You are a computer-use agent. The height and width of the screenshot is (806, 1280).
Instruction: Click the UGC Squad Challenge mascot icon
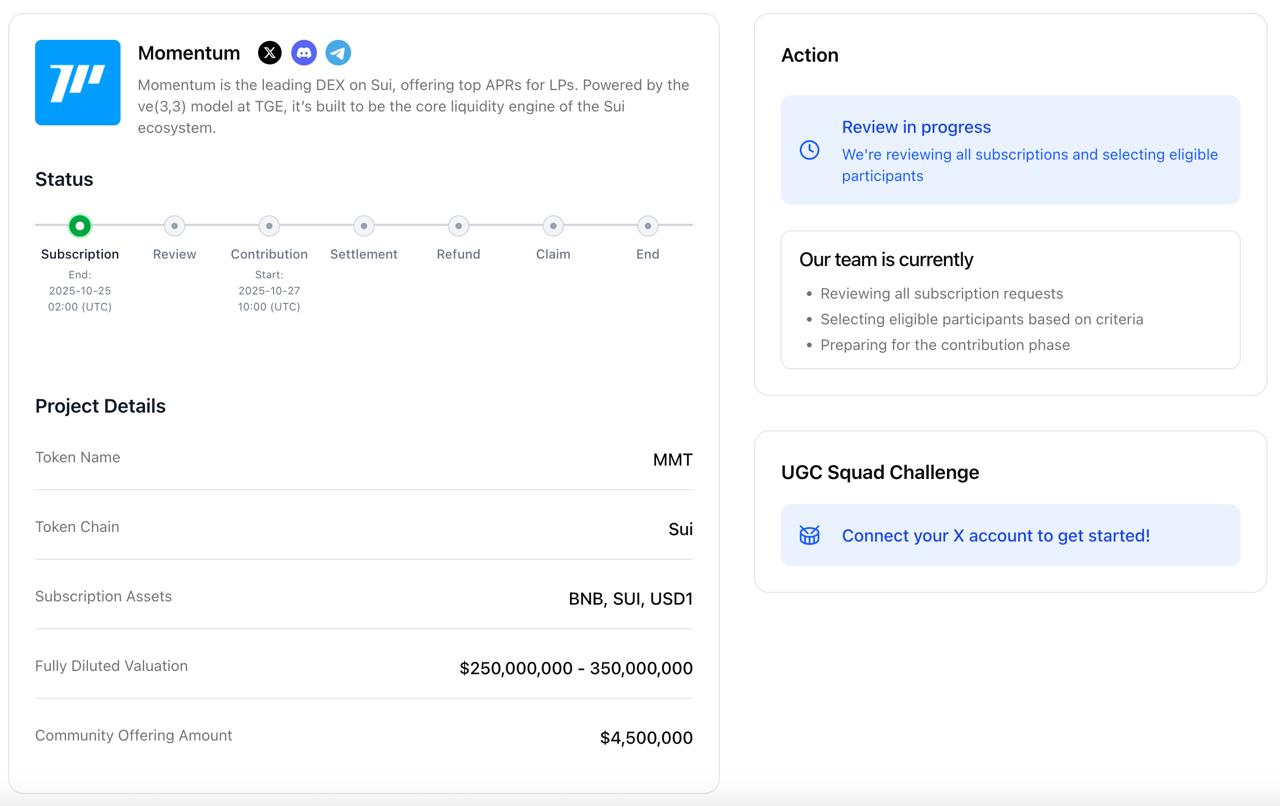pos(810,536)
